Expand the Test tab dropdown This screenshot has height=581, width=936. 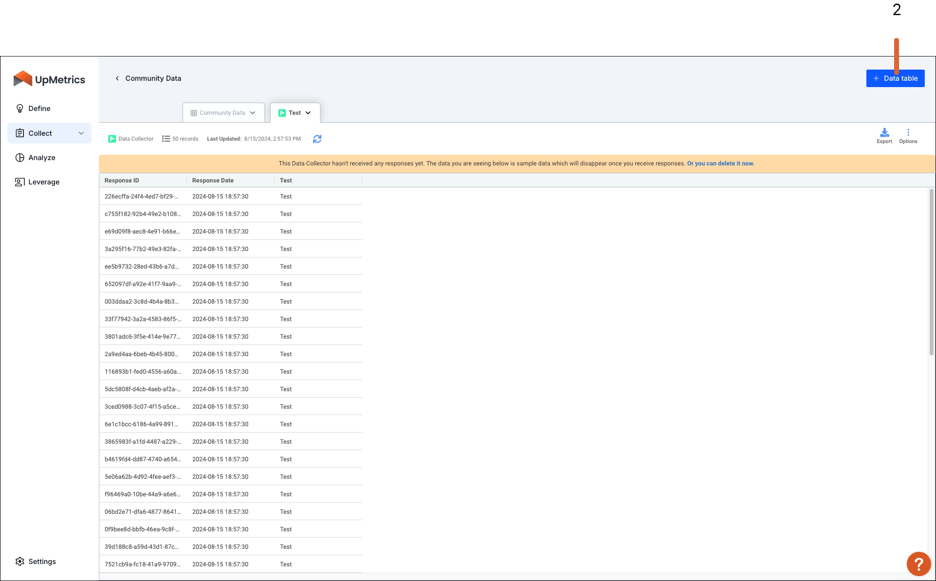tap(309, 112)
